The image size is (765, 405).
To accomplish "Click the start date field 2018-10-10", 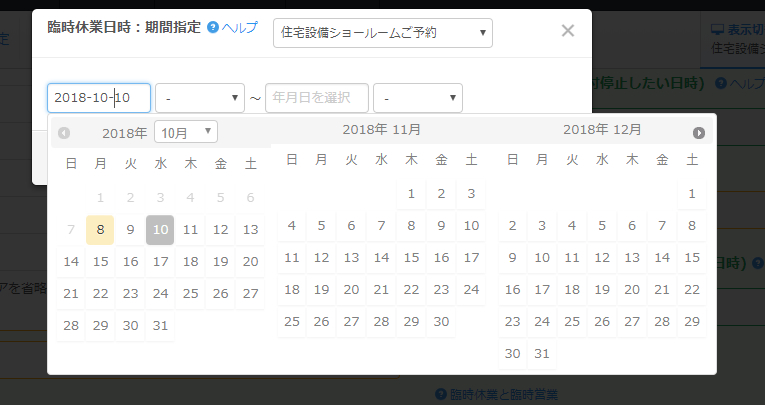I will [x=98, y=98].
